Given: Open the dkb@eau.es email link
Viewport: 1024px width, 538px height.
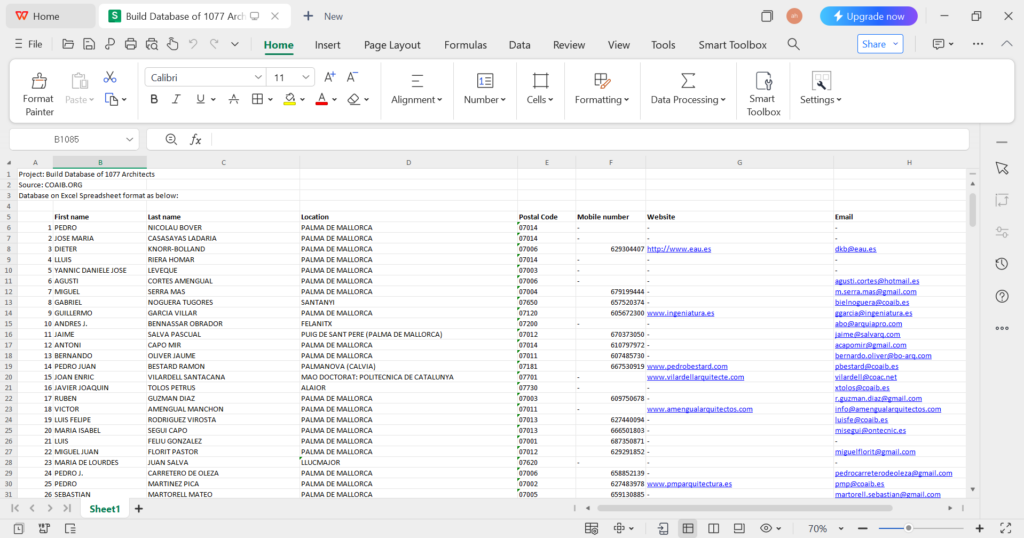Looking at the screenshot, I should click(x=856, y=249).
